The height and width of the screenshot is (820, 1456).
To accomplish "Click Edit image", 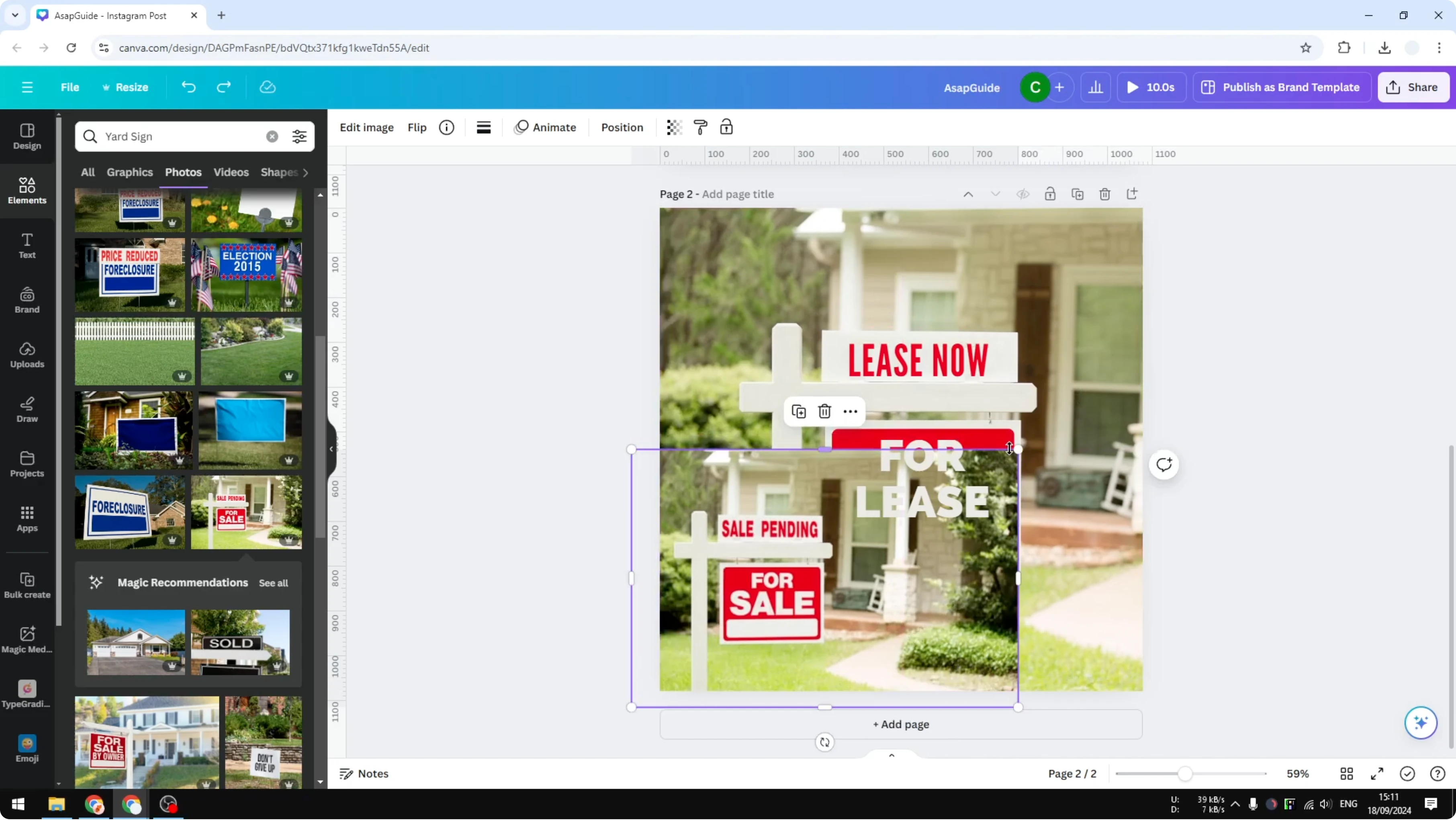I will [x=366, y=127].
